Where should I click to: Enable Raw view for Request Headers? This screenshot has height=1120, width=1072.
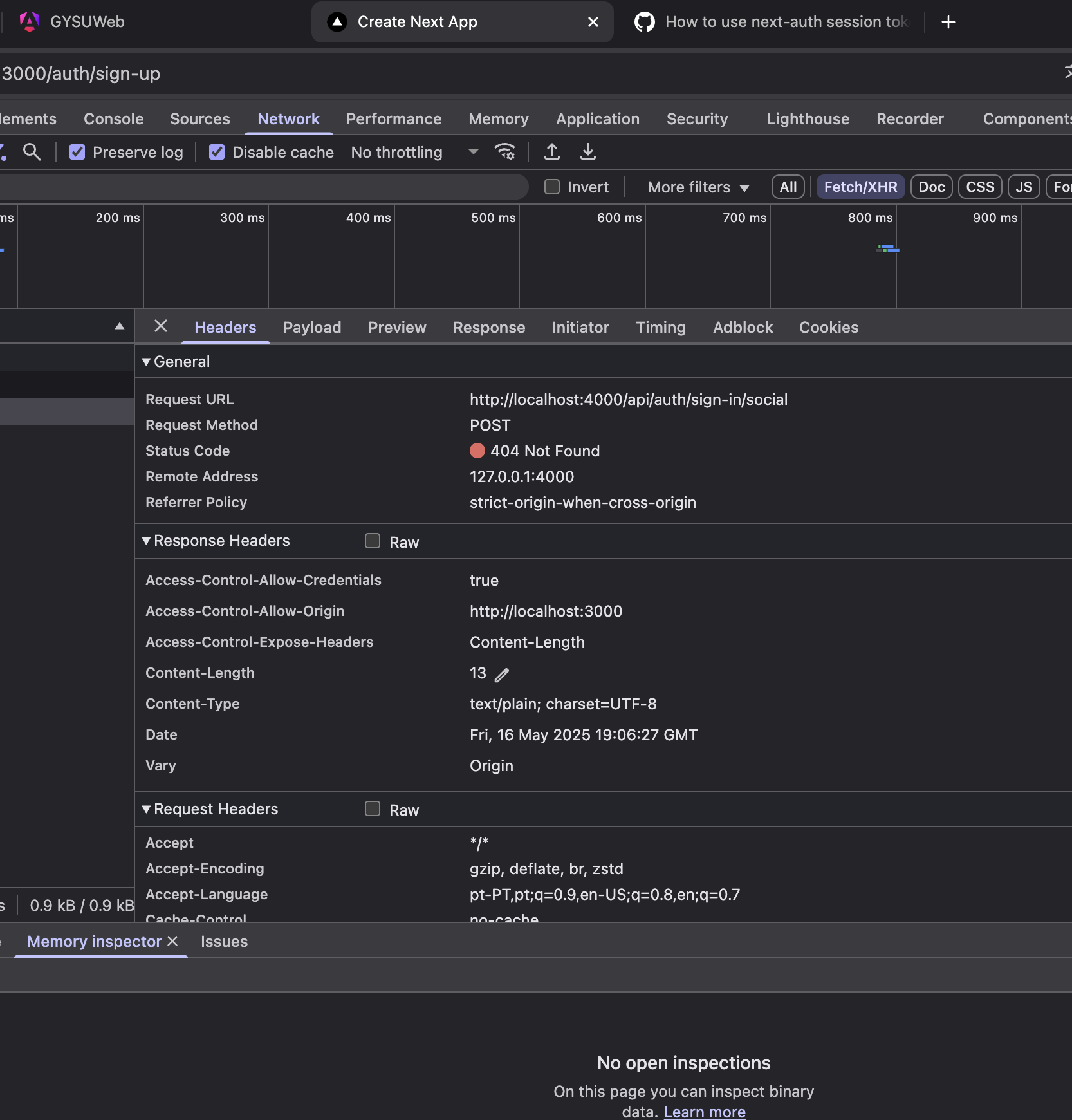[373, 808]
